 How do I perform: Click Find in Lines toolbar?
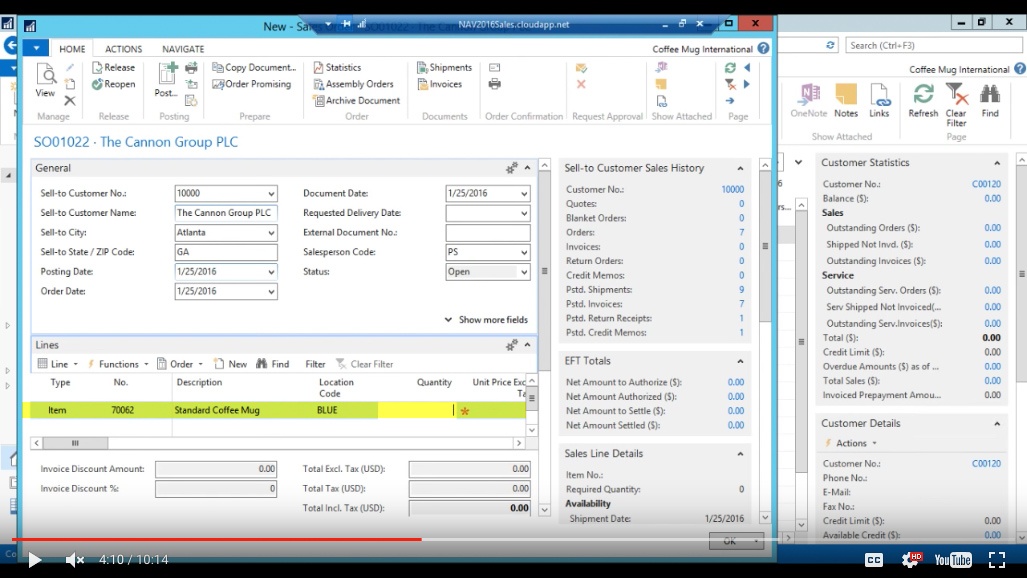[272, 364]
